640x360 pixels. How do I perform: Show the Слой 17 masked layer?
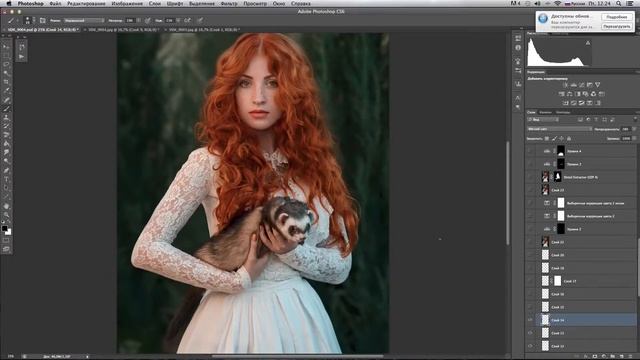pos(530,281)
